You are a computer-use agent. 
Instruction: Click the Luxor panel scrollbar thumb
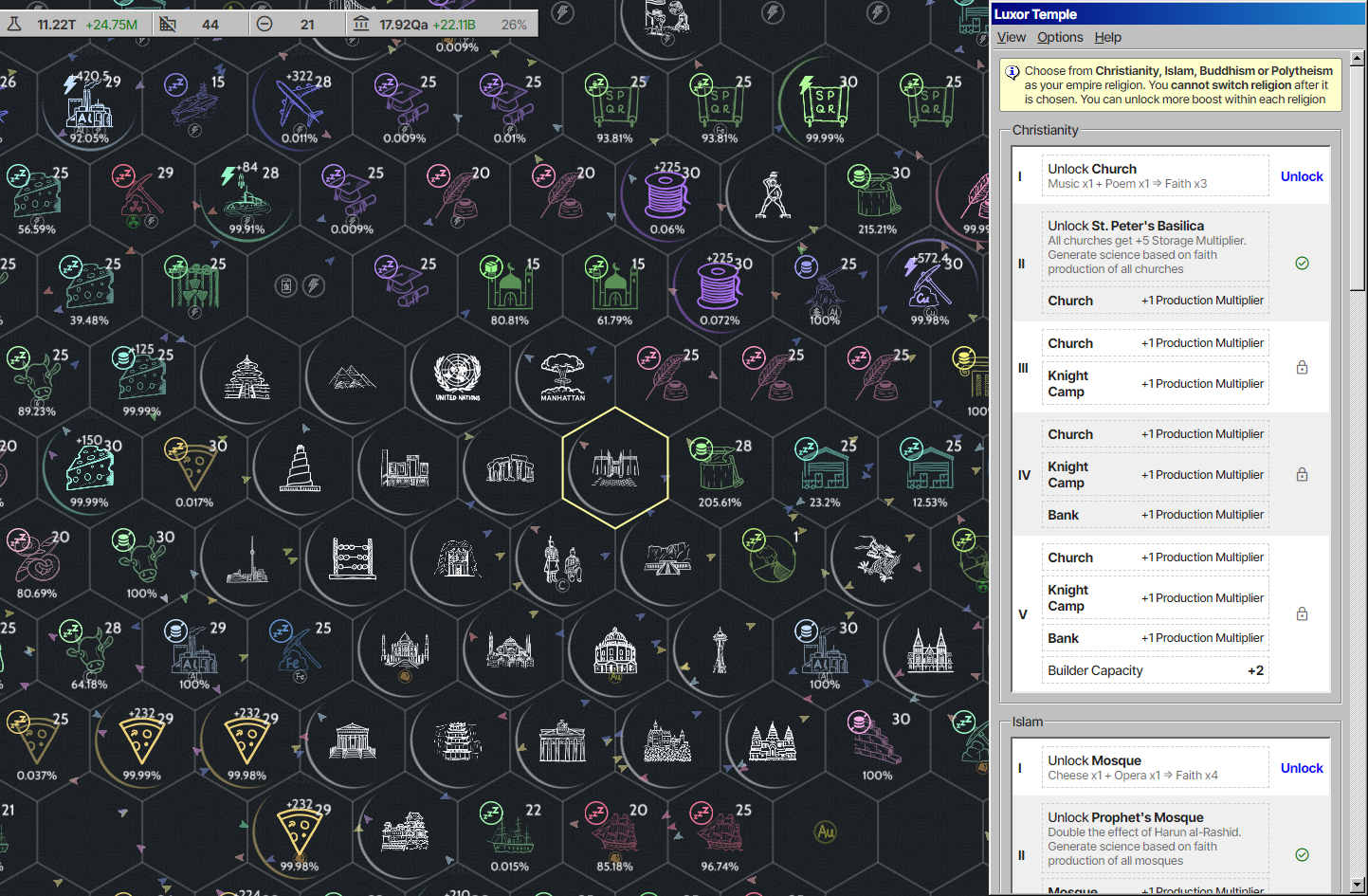coord(1358,179)
